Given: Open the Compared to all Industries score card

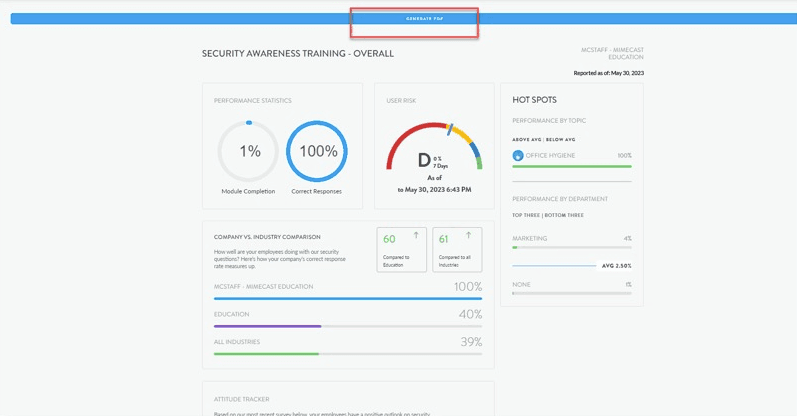Looking at the screenshot, I should pos(457,250).
